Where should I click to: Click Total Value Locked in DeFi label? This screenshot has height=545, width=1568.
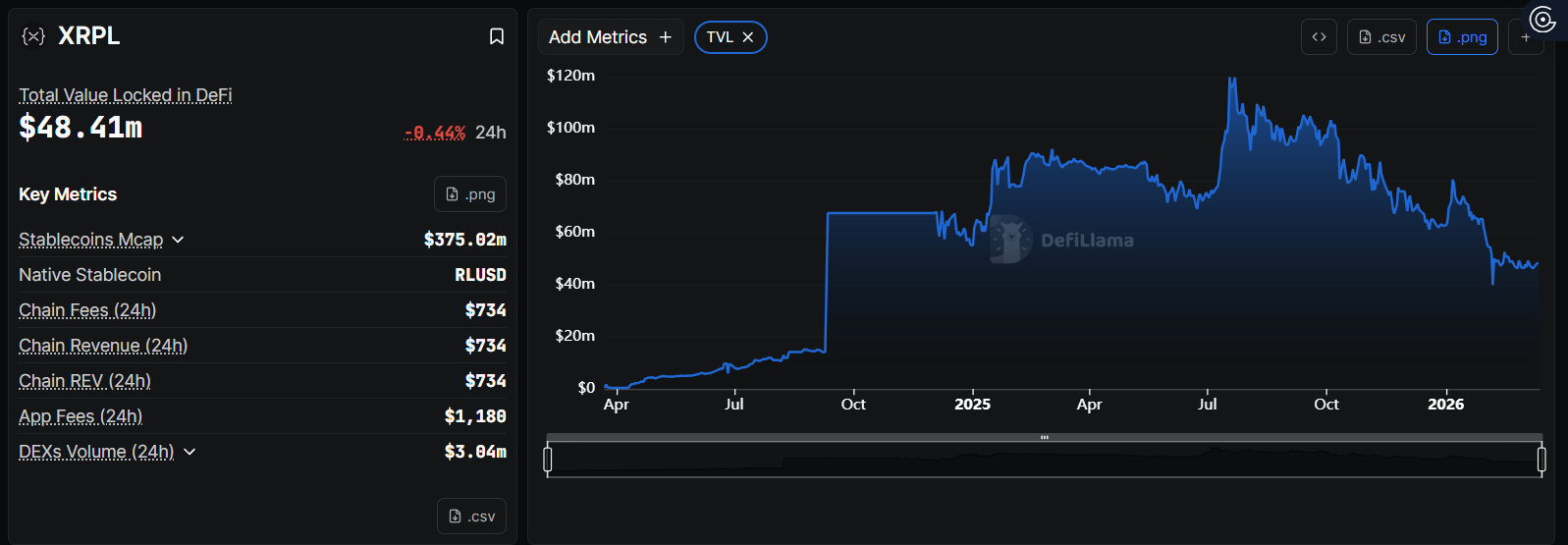(x=125, y=95)
